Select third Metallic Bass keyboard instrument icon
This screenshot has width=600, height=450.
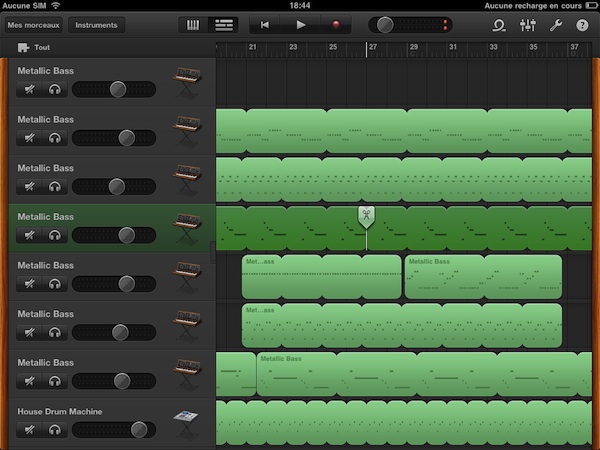(187, 178)
